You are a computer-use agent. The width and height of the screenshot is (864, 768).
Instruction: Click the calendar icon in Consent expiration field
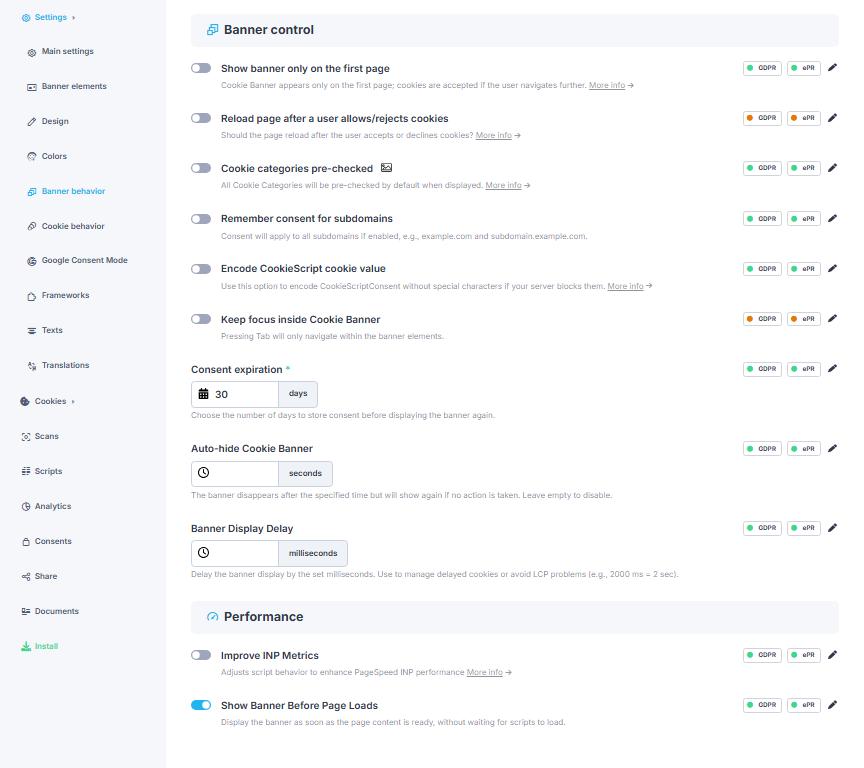pyautogui.click(x=203, y=394)
